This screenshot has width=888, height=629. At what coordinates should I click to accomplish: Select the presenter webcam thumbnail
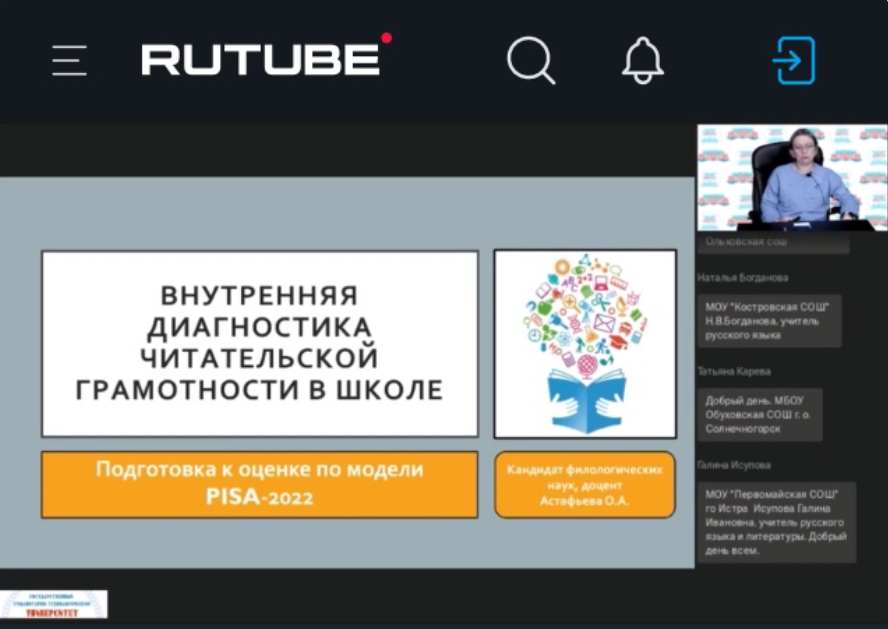pos(792,178)
